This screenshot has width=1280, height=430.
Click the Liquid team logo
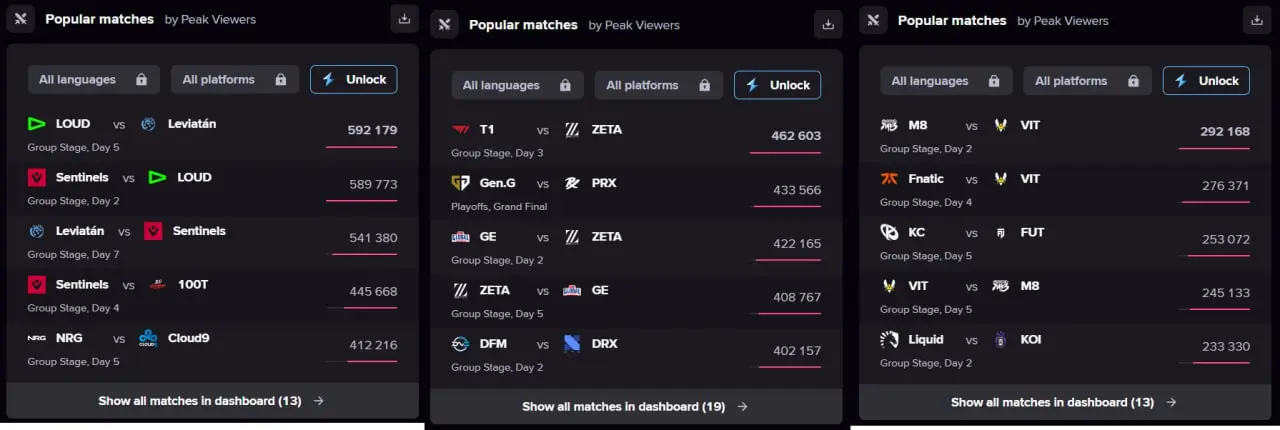889,340
